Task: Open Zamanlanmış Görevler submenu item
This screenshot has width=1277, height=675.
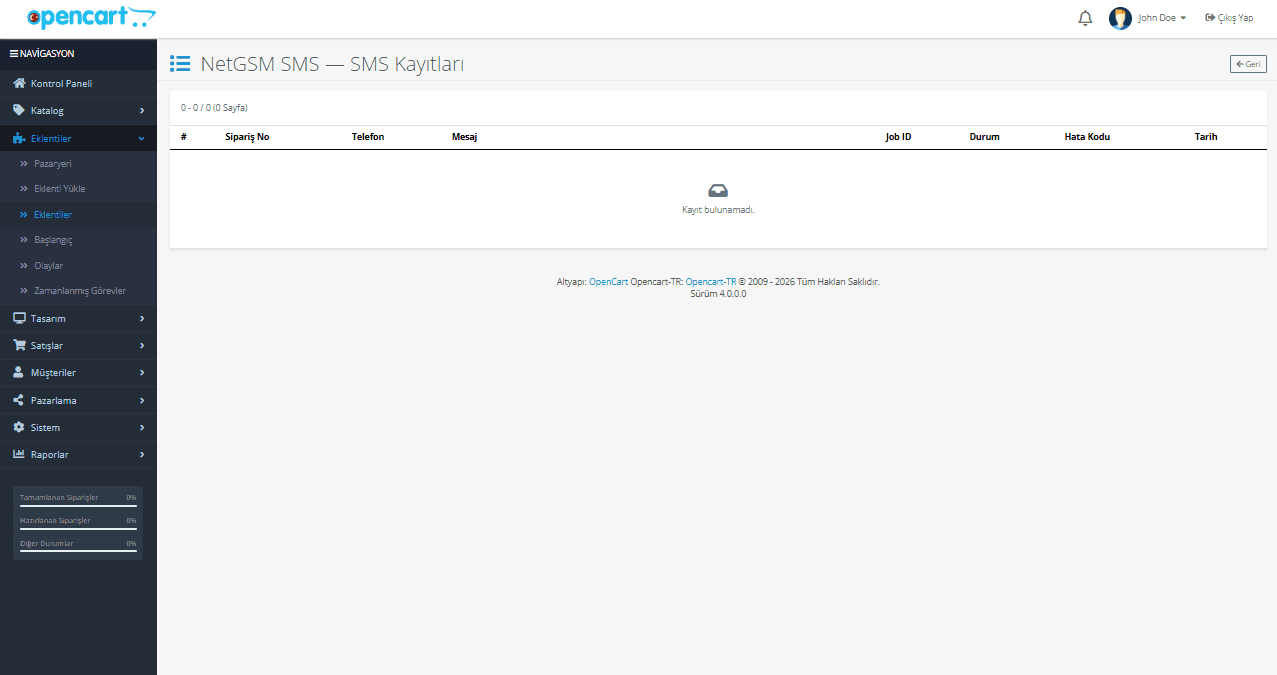Action: point(78,291)
